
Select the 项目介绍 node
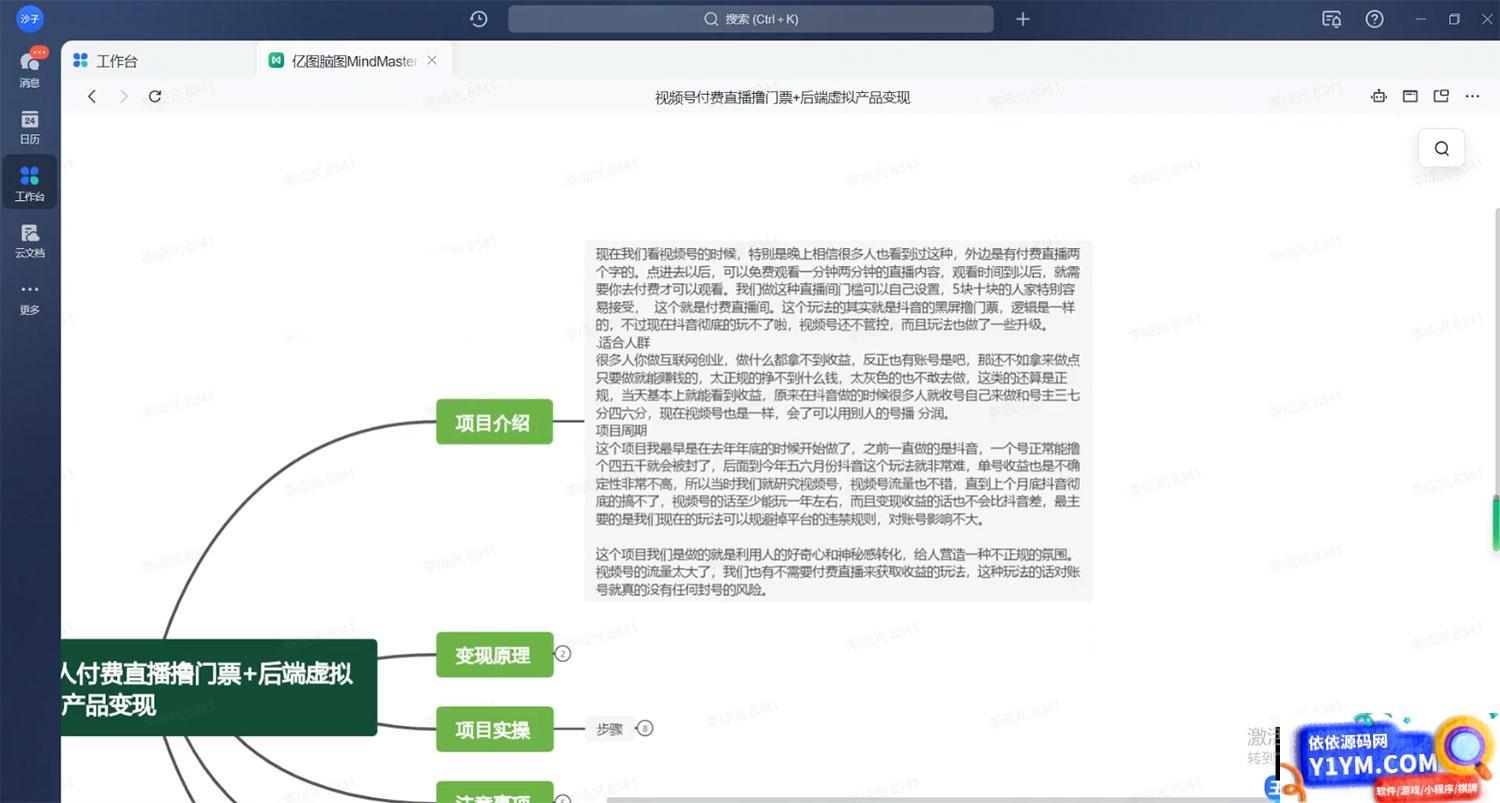494,421
